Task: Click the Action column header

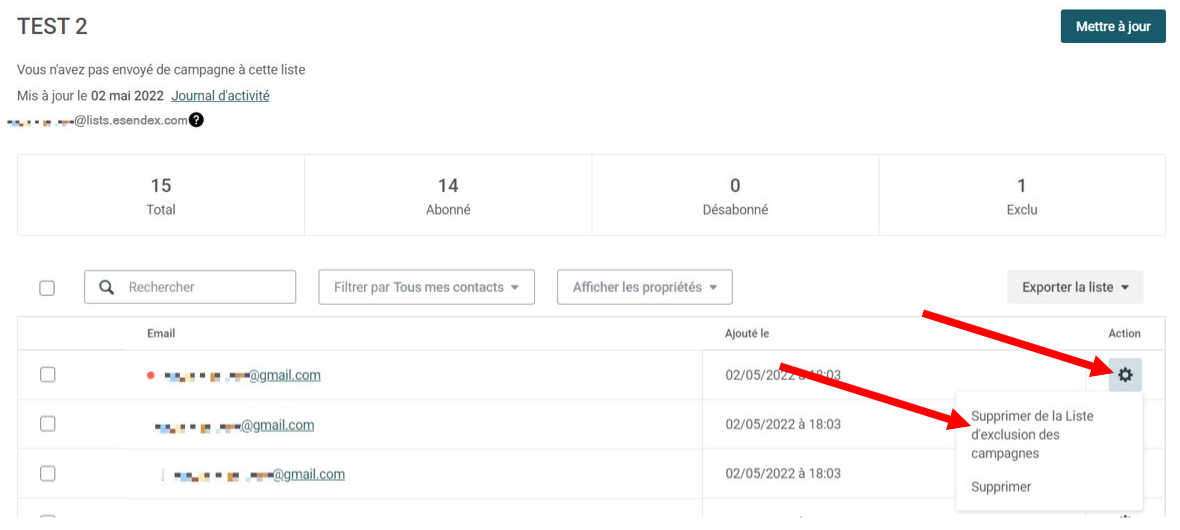Action: [1124, 334]
